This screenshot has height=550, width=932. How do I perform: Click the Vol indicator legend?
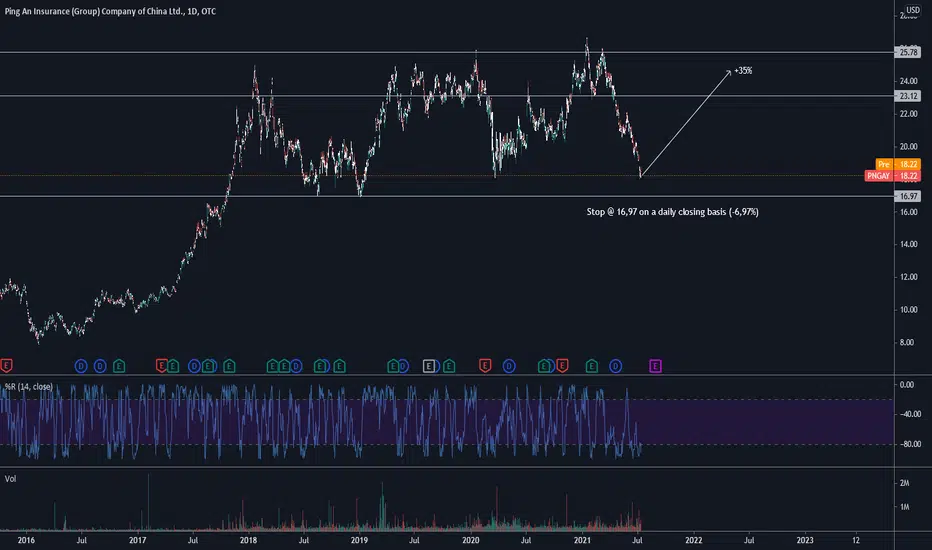(10, 479)
